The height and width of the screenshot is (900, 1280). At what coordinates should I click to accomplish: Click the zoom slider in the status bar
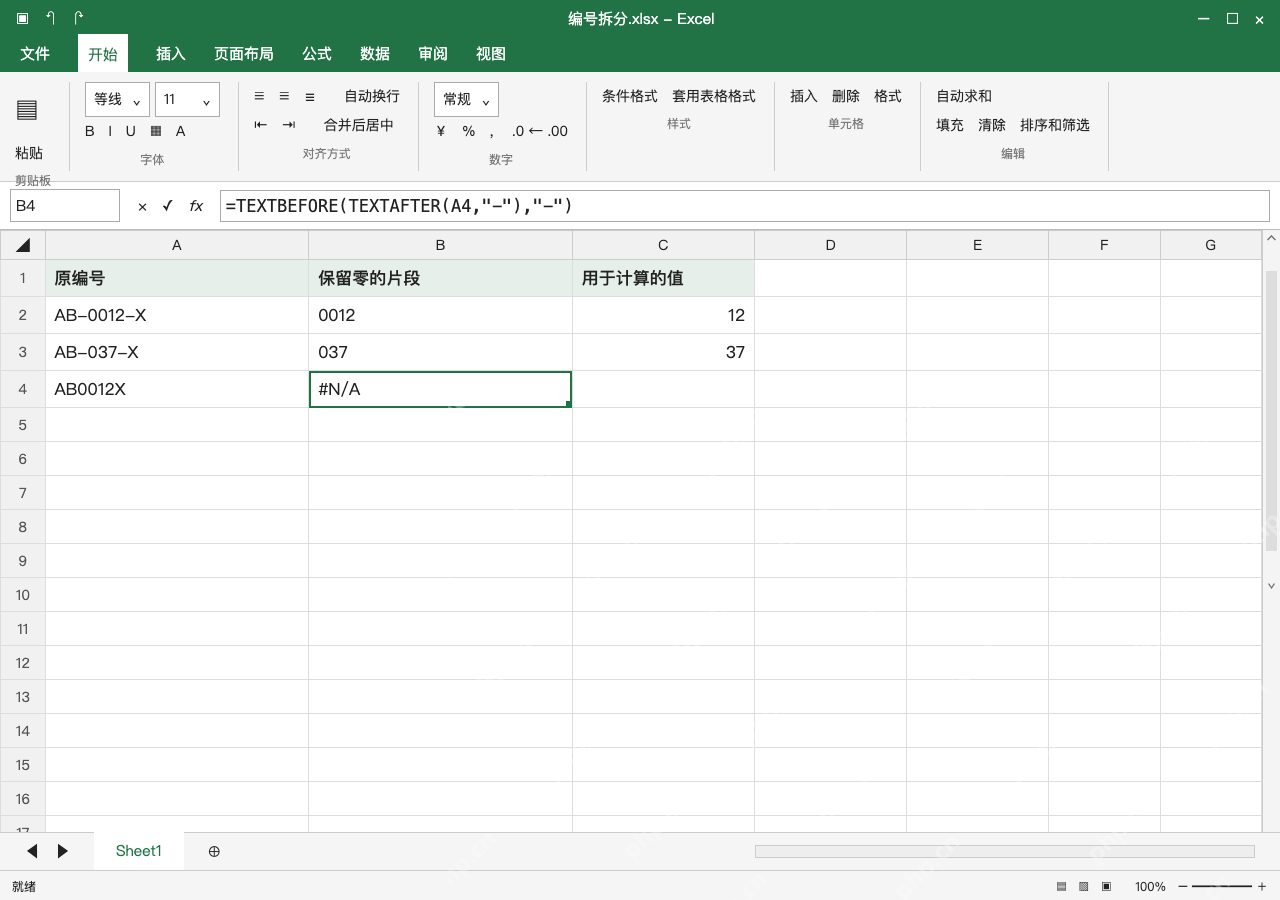pyautogui.click(x=1222, y=887)
